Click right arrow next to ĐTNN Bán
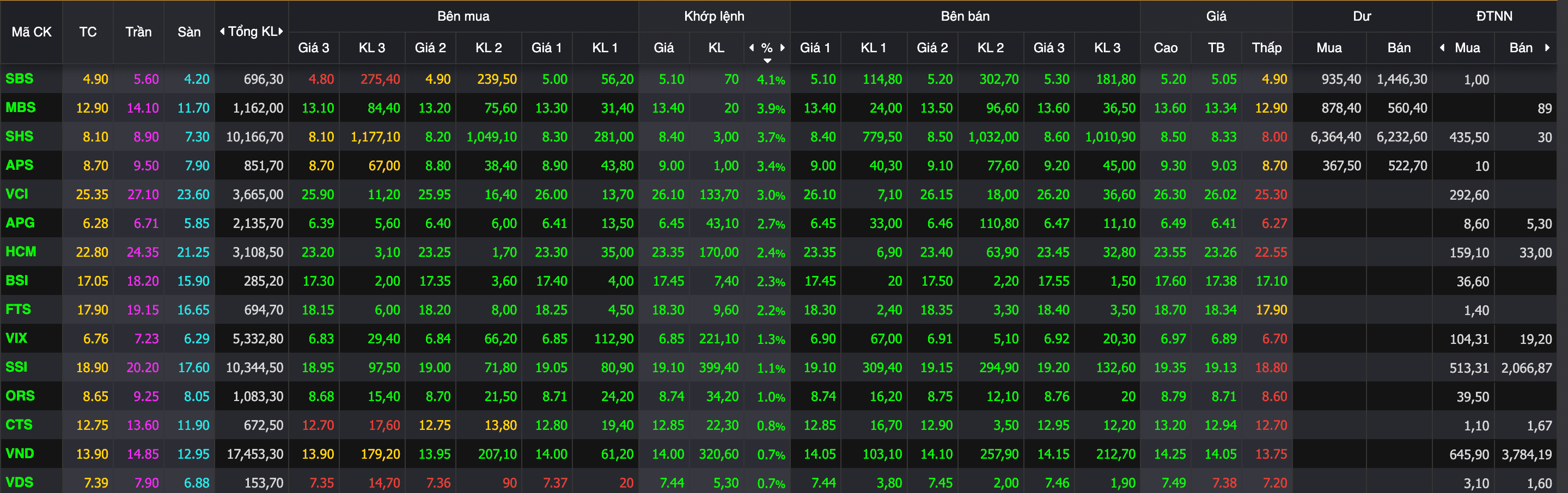The width and height of the screenshot is (1568, 493). click(x=1547, y=47)
